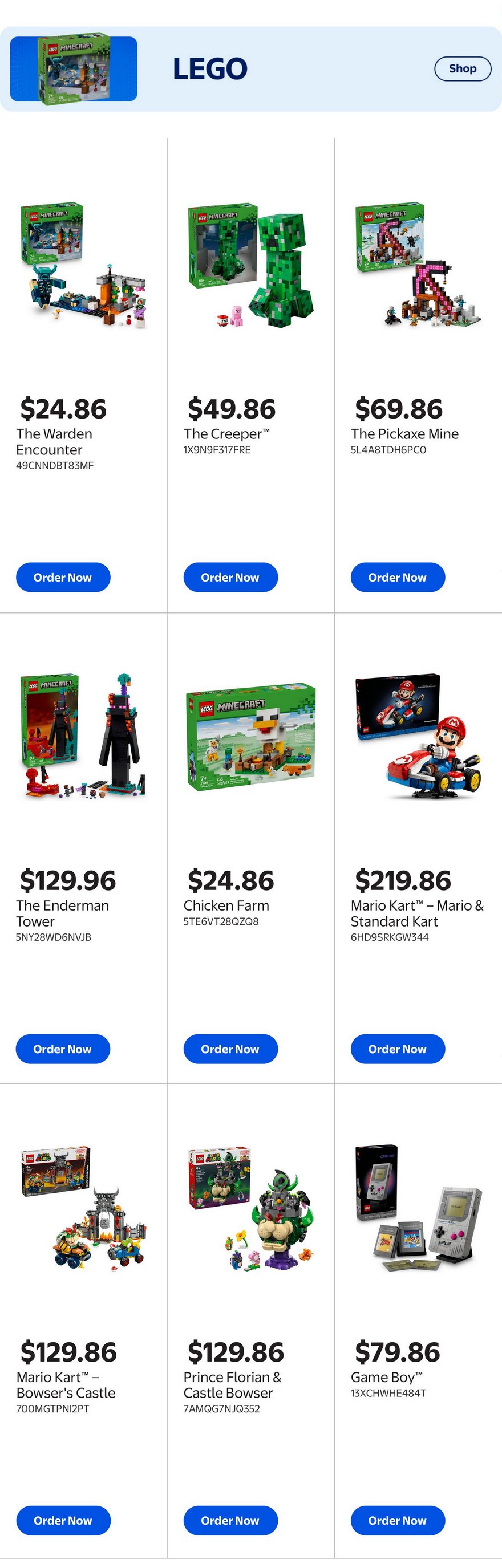Open Mario Kart Standard Kart image
This screenshot has height=1568, width=502.
pyautogui.click(x=418, y=736)
